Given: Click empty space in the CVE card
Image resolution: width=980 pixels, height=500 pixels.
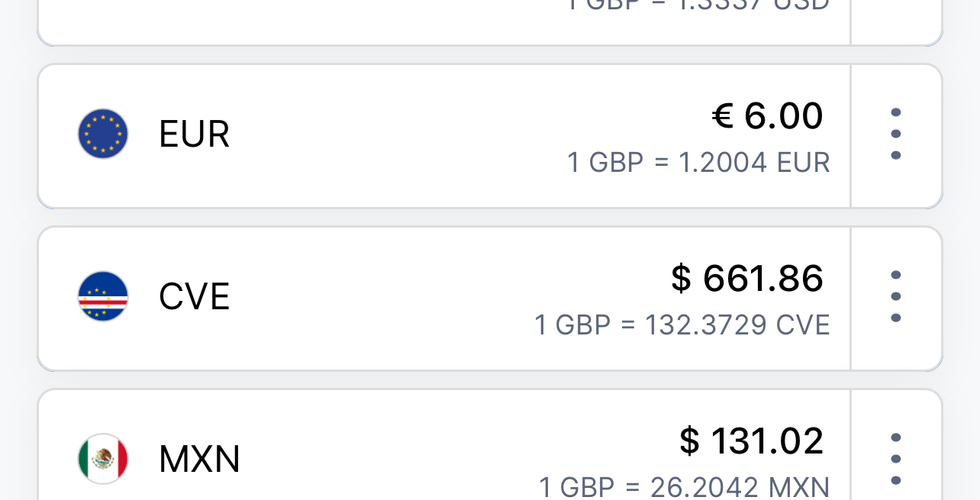Looking at the screenshot, I should [400, 297].
